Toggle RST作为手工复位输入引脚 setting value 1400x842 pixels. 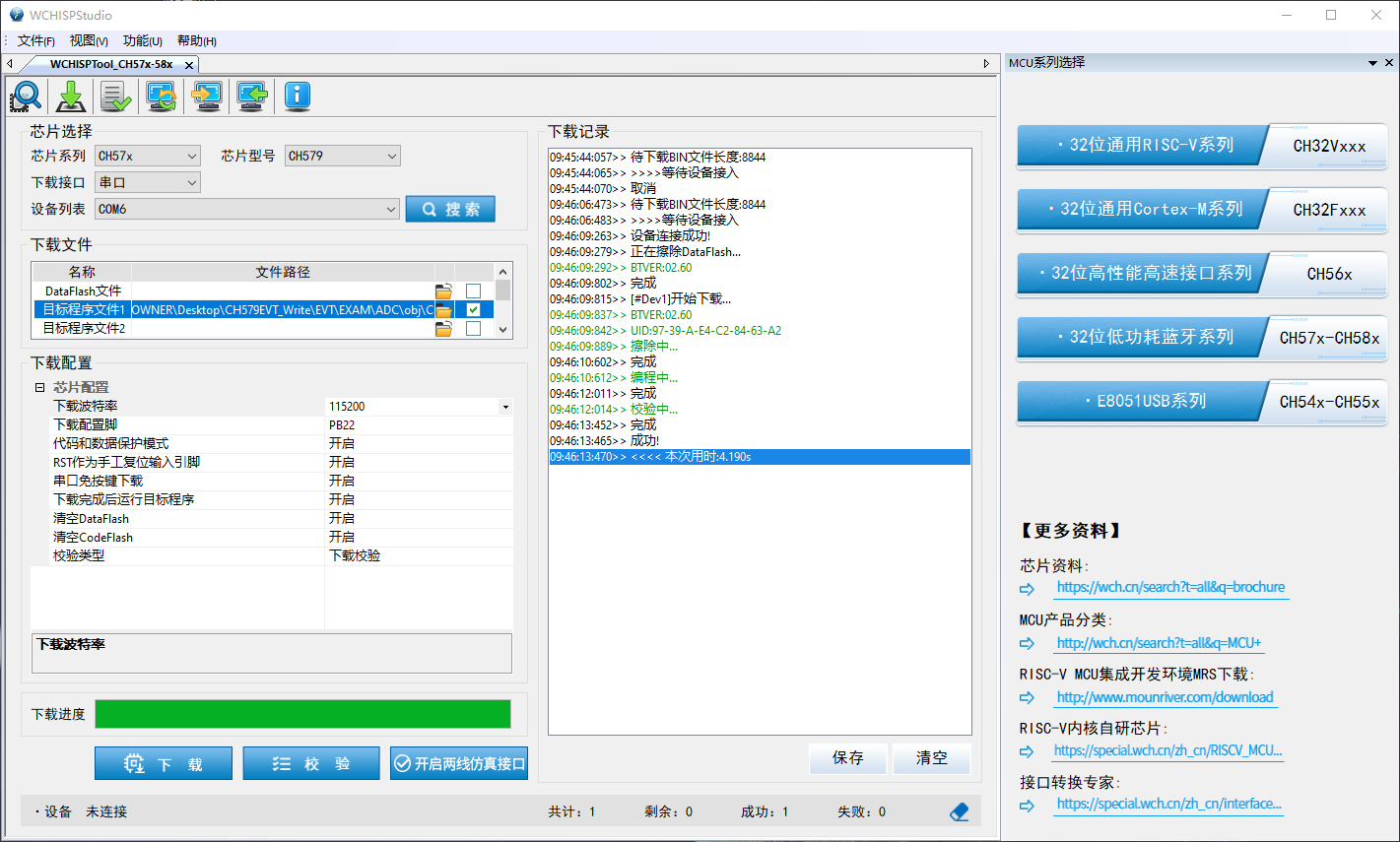419,462
